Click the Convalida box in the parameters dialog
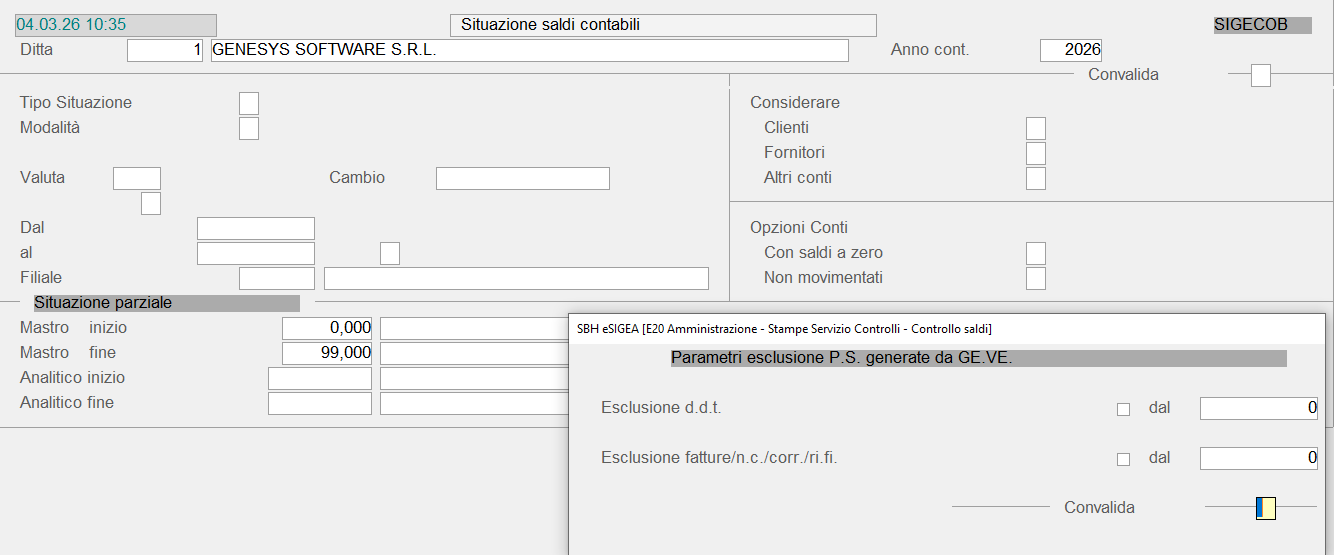 1266,508
